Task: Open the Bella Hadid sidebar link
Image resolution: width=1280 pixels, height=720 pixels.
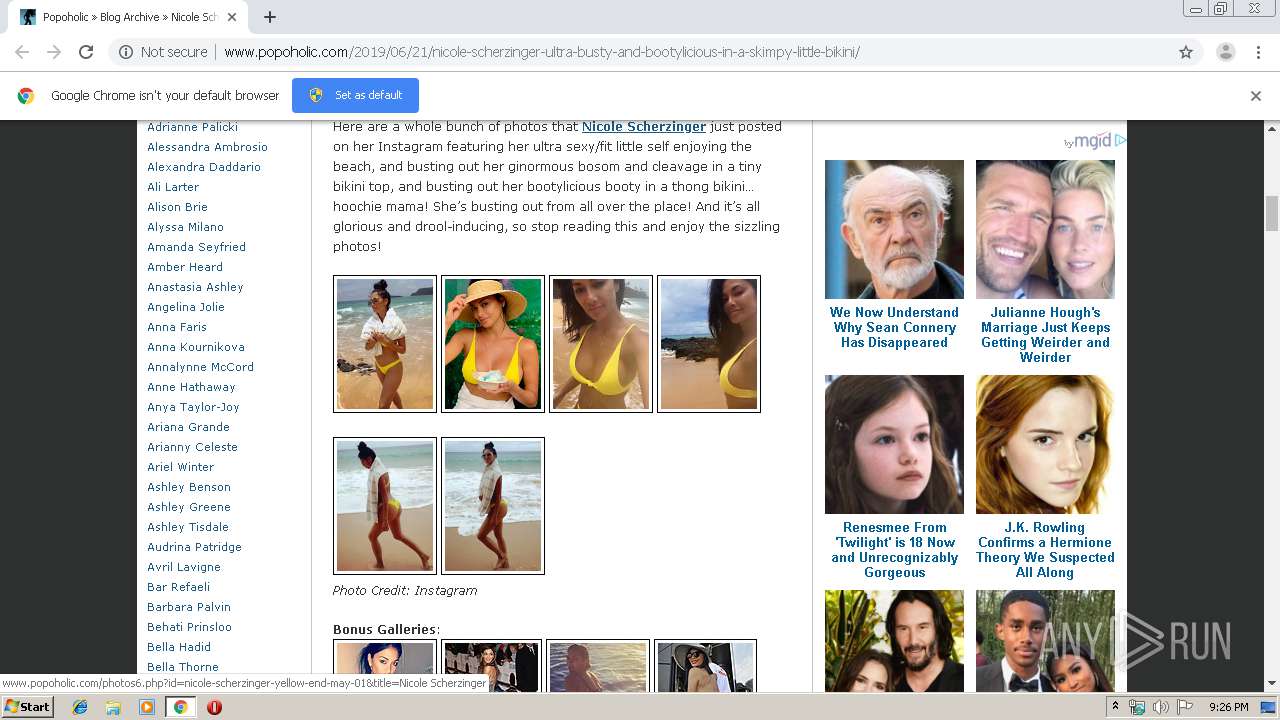Action: [x=179, y=647]
